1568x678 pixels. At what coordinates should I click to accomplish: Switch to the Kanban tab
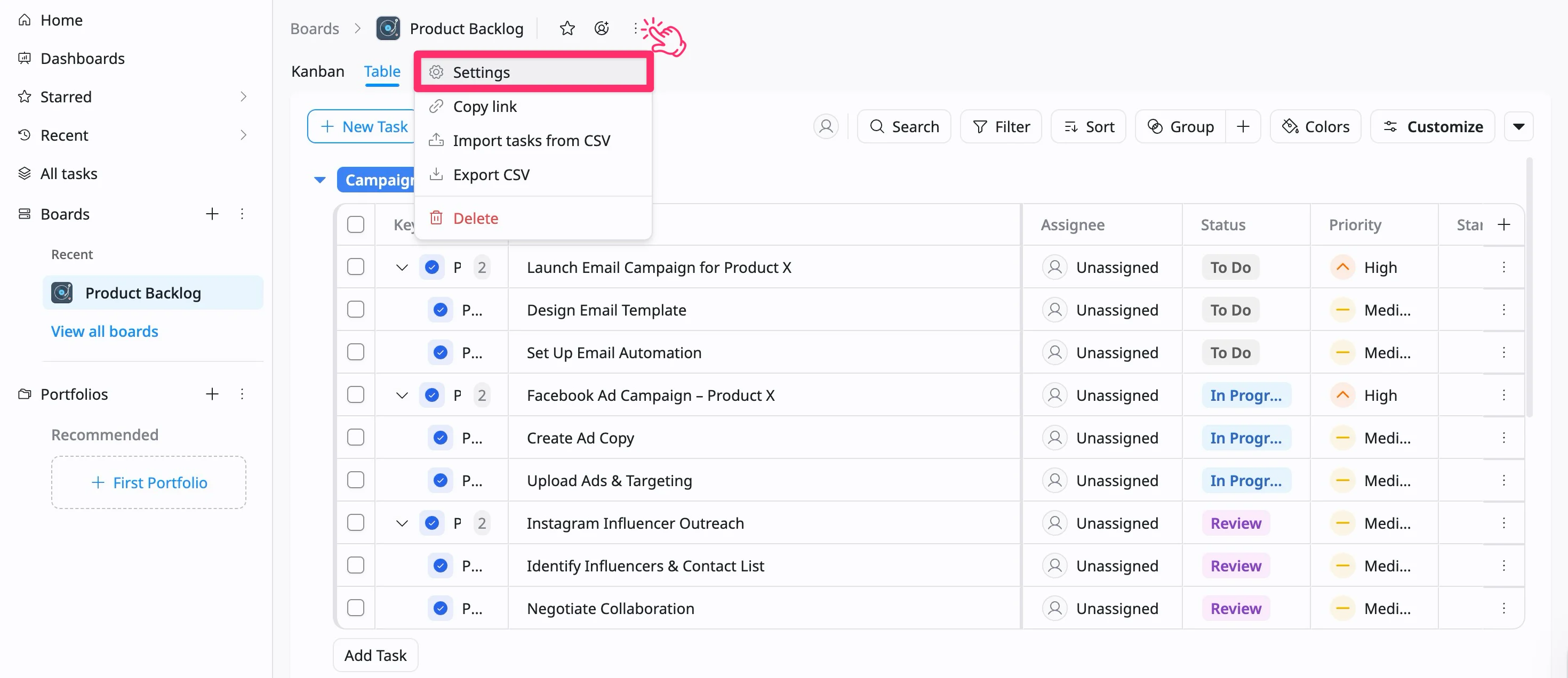[318, 71]
